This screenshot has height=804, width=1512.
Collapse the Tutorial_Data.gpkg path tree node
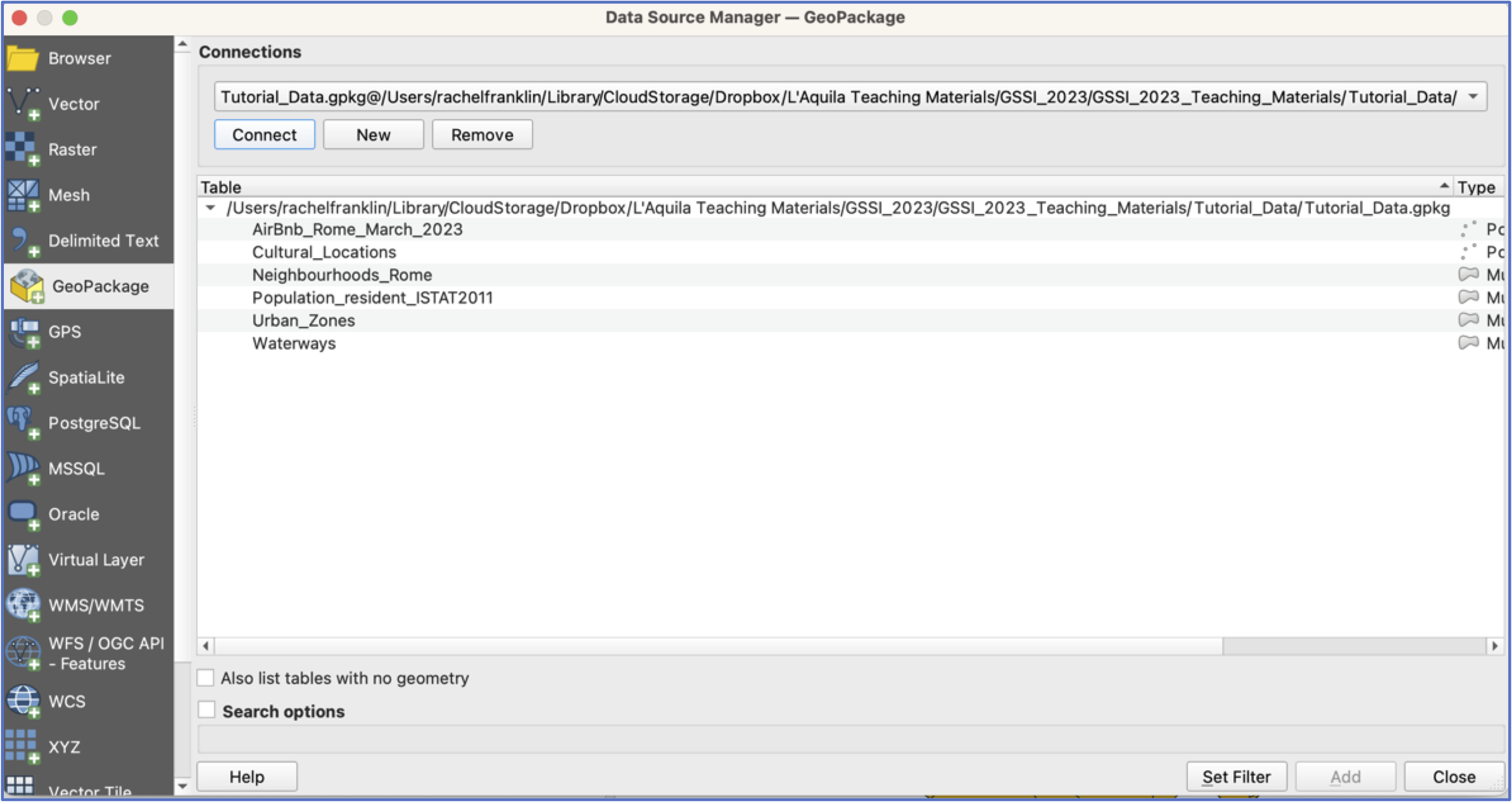[210, 208]
